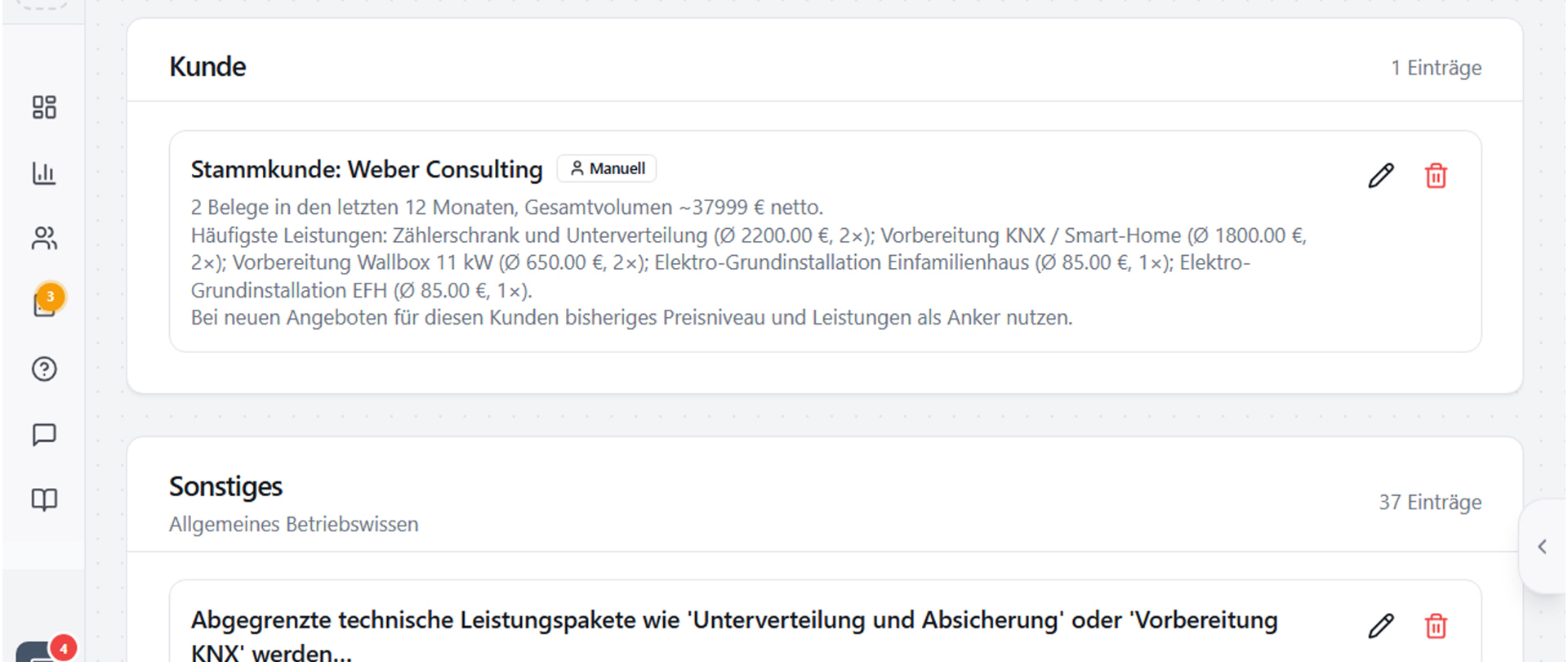Screen dimensions: 1568x662
Task: Click the Kunde section heading
Action: (x=207, y=66)
